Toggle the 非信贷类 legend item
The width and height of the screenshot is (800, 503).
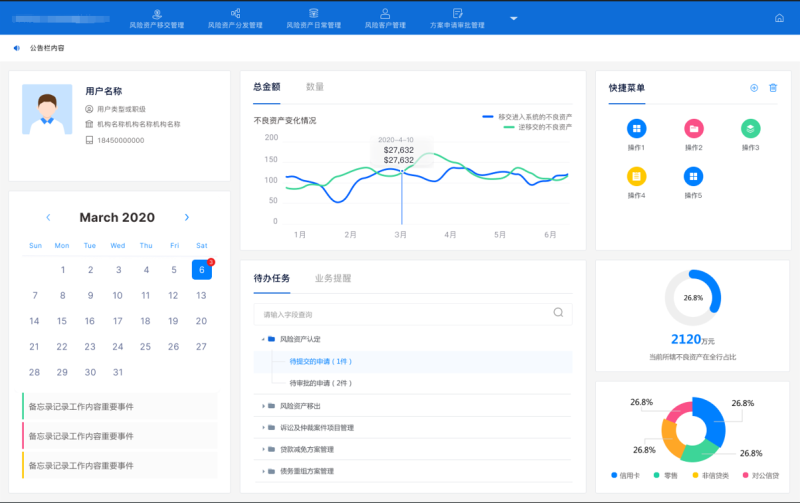point(710,476)
